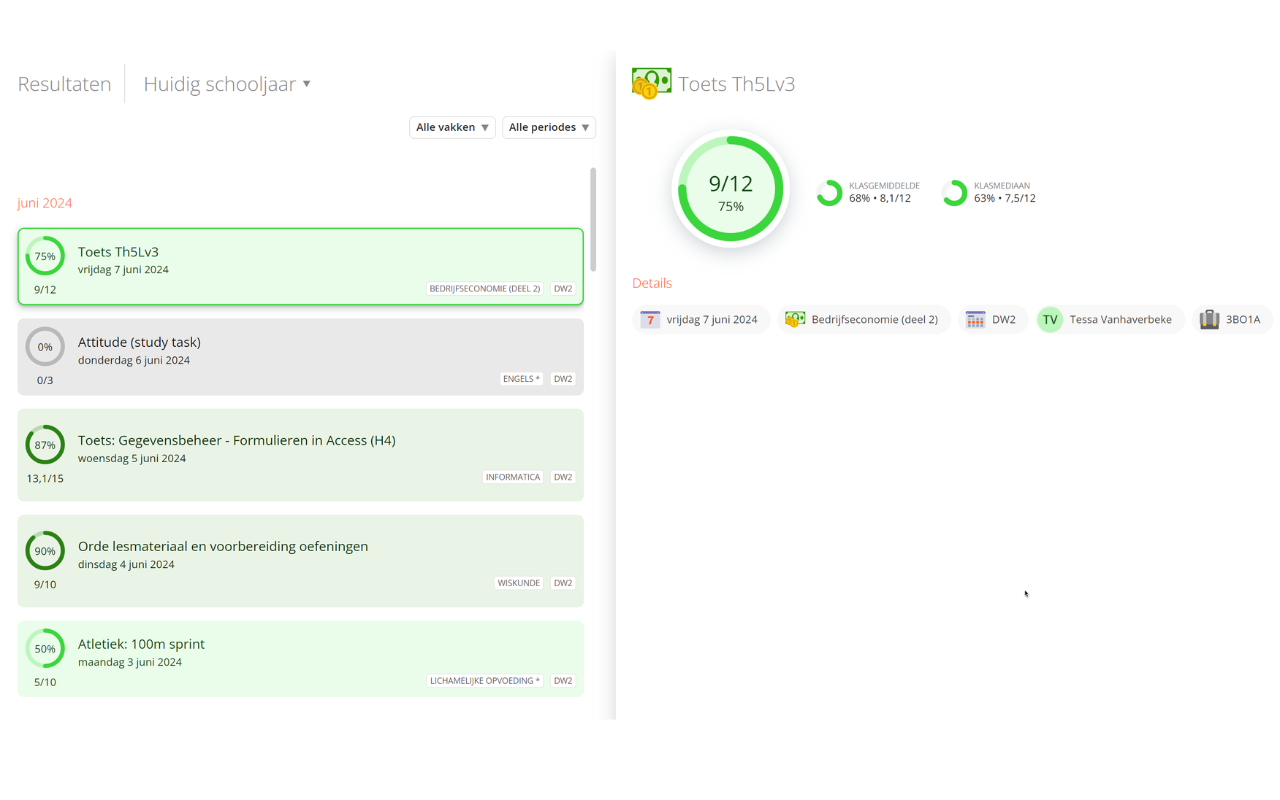Click the money icon next to Toets Th5Lv3 title
Screen dimensions: 1280x800
point(649,84)
